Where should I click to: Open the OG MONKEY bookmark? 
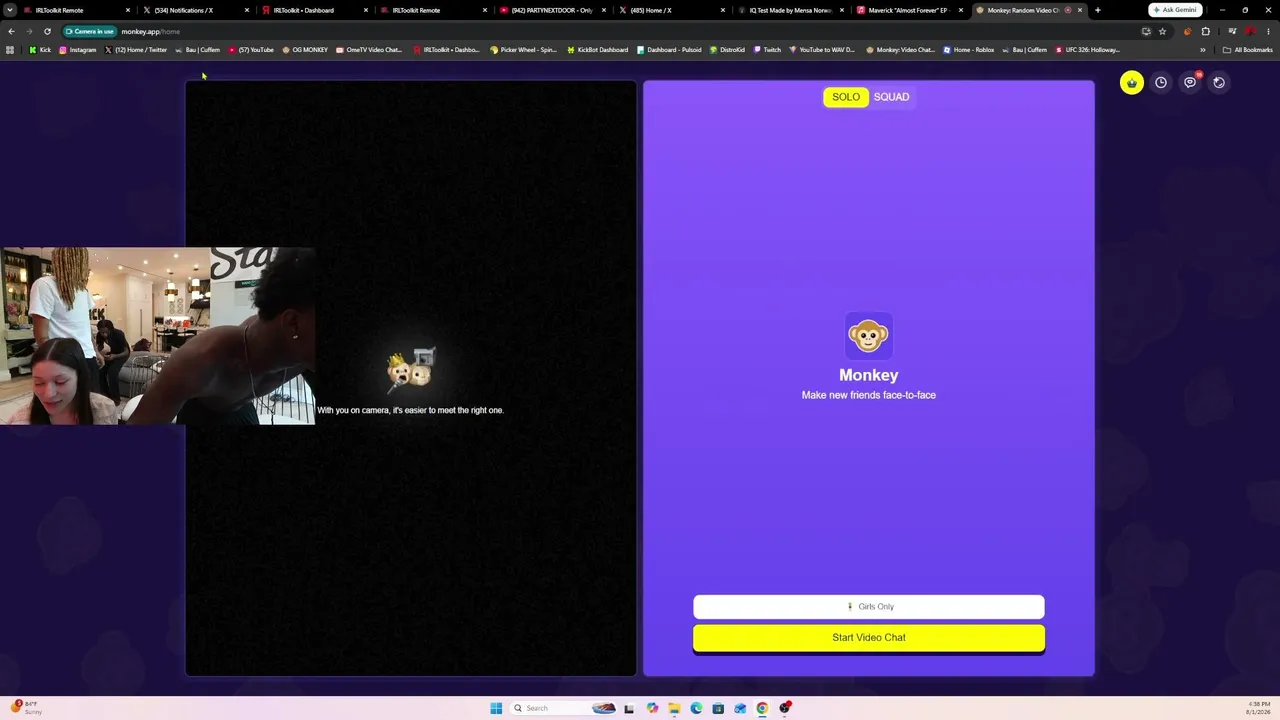point(305,50)
